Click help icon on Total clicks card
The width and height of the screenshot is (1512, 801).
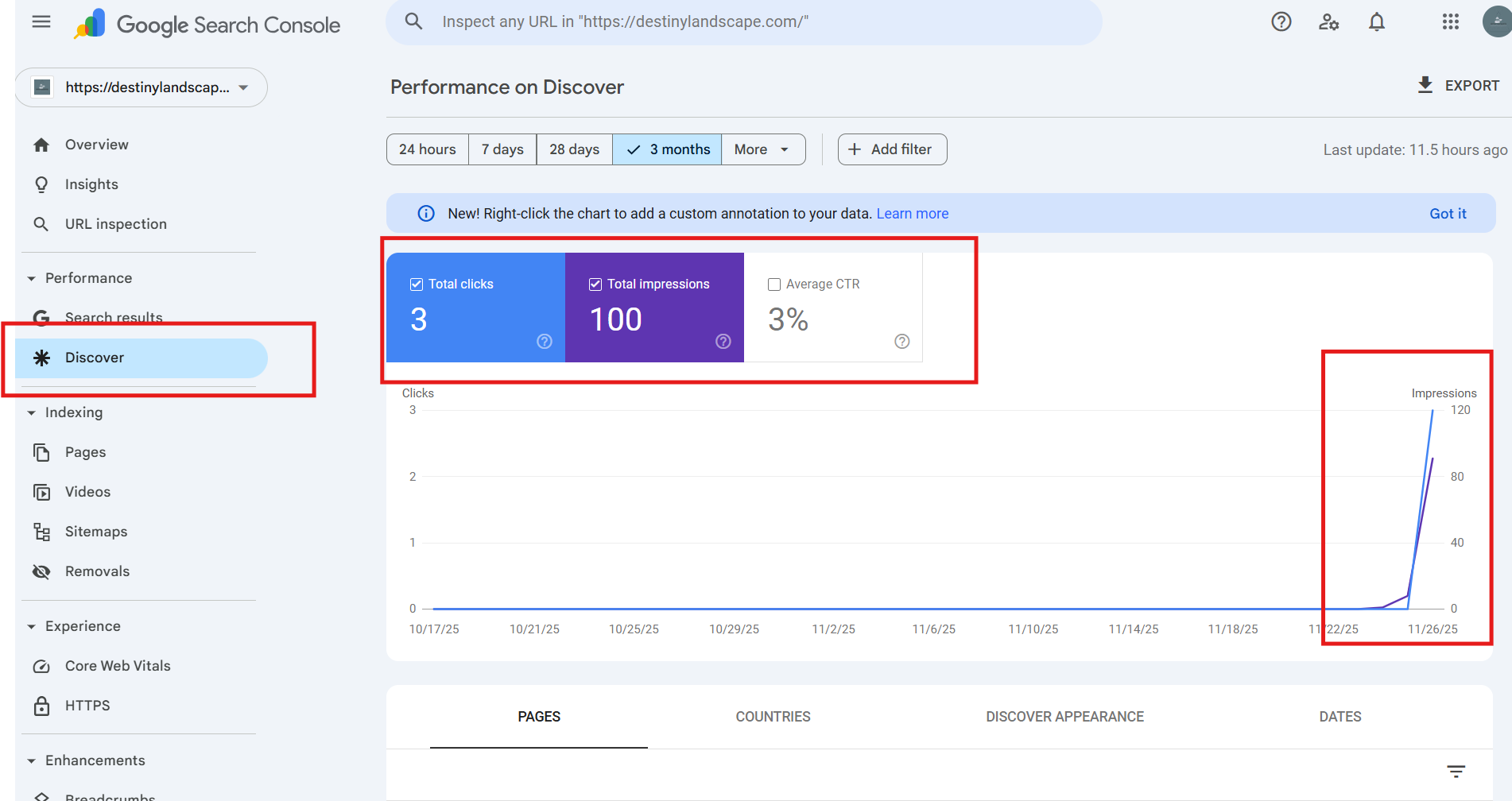[545, 342]
